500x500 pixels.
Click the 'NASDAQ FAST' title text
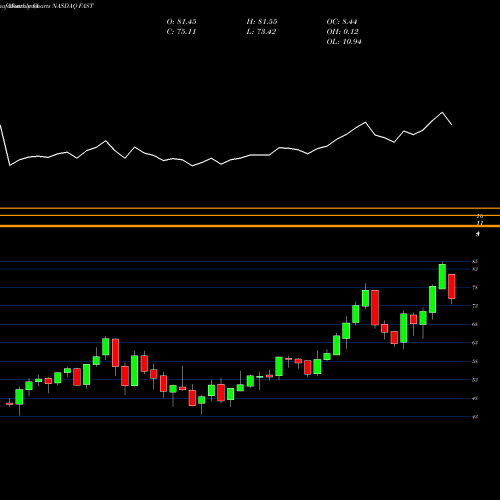click(73, 6)
